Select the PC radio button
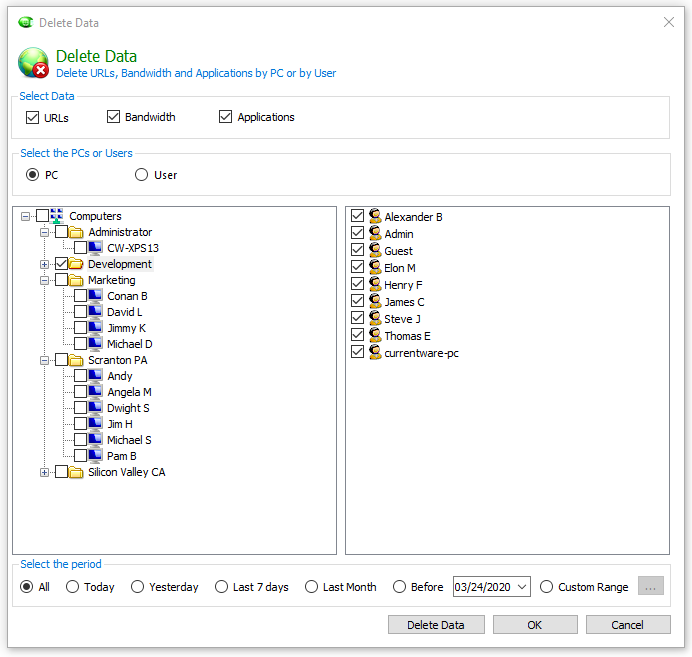This screenshot has width=692, height=657. pyautogui.click(x=32, y=175)
